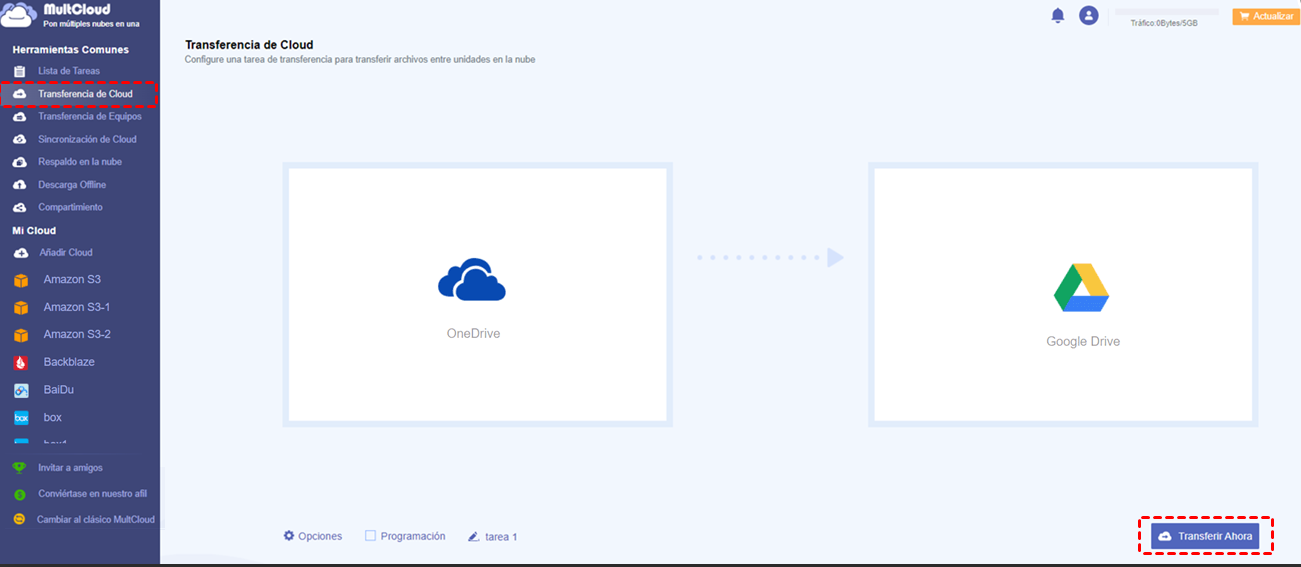Viewport: 1301px width, 567px height.
Task: Click Tráfico:0Bytes/5GB text
Action: (x=1164, y=23)
